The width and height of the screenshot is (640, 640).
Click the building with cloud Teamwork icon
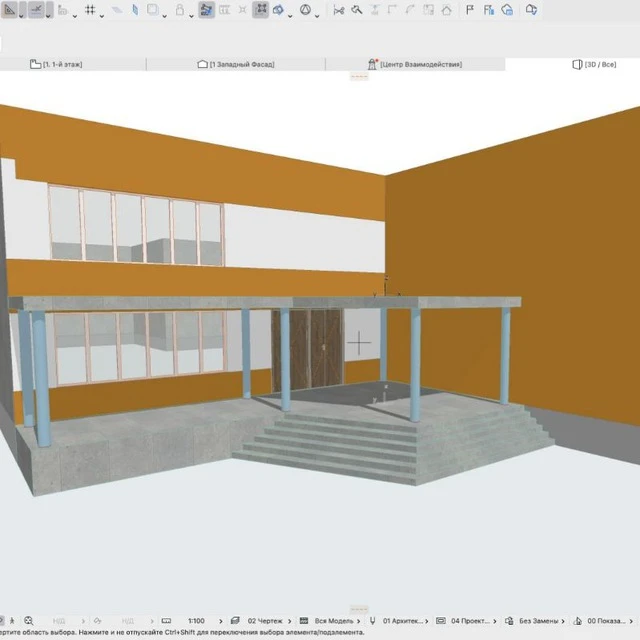[x=507, y=10]
